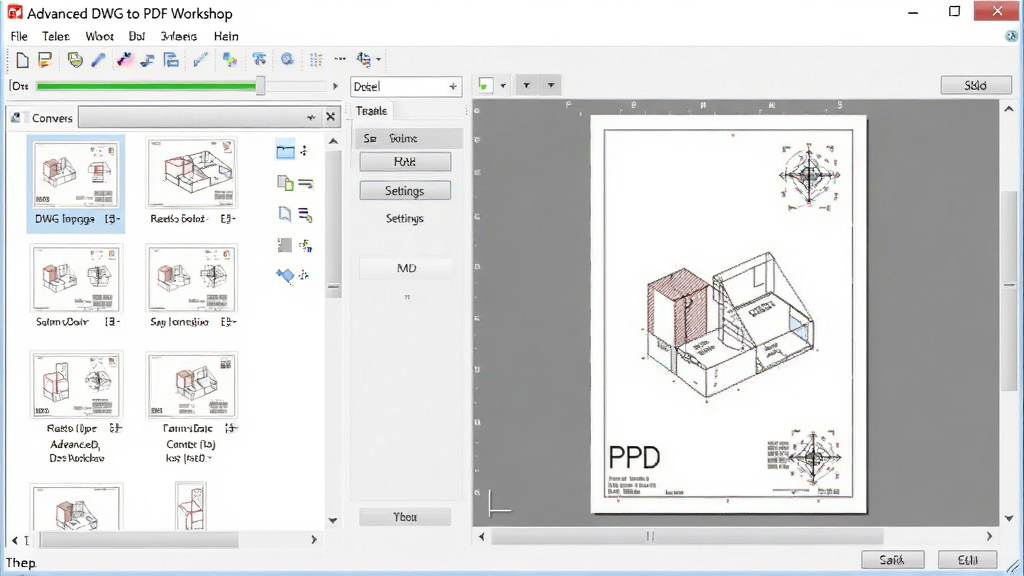Click the copy documents side icon

click(x=285, y=183)
